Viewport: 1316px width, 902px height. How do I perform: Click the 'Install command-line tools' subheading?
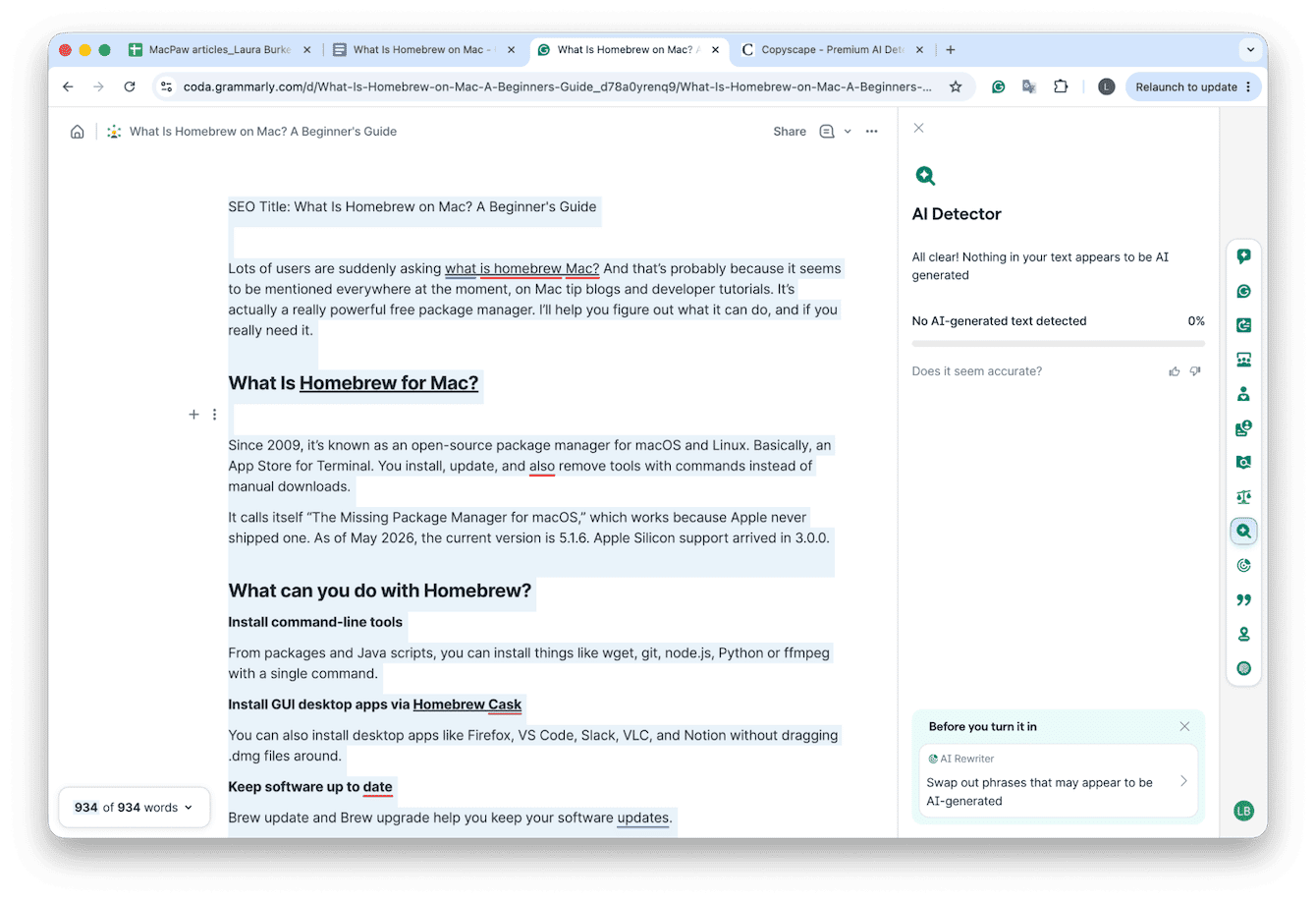[315, 622]
